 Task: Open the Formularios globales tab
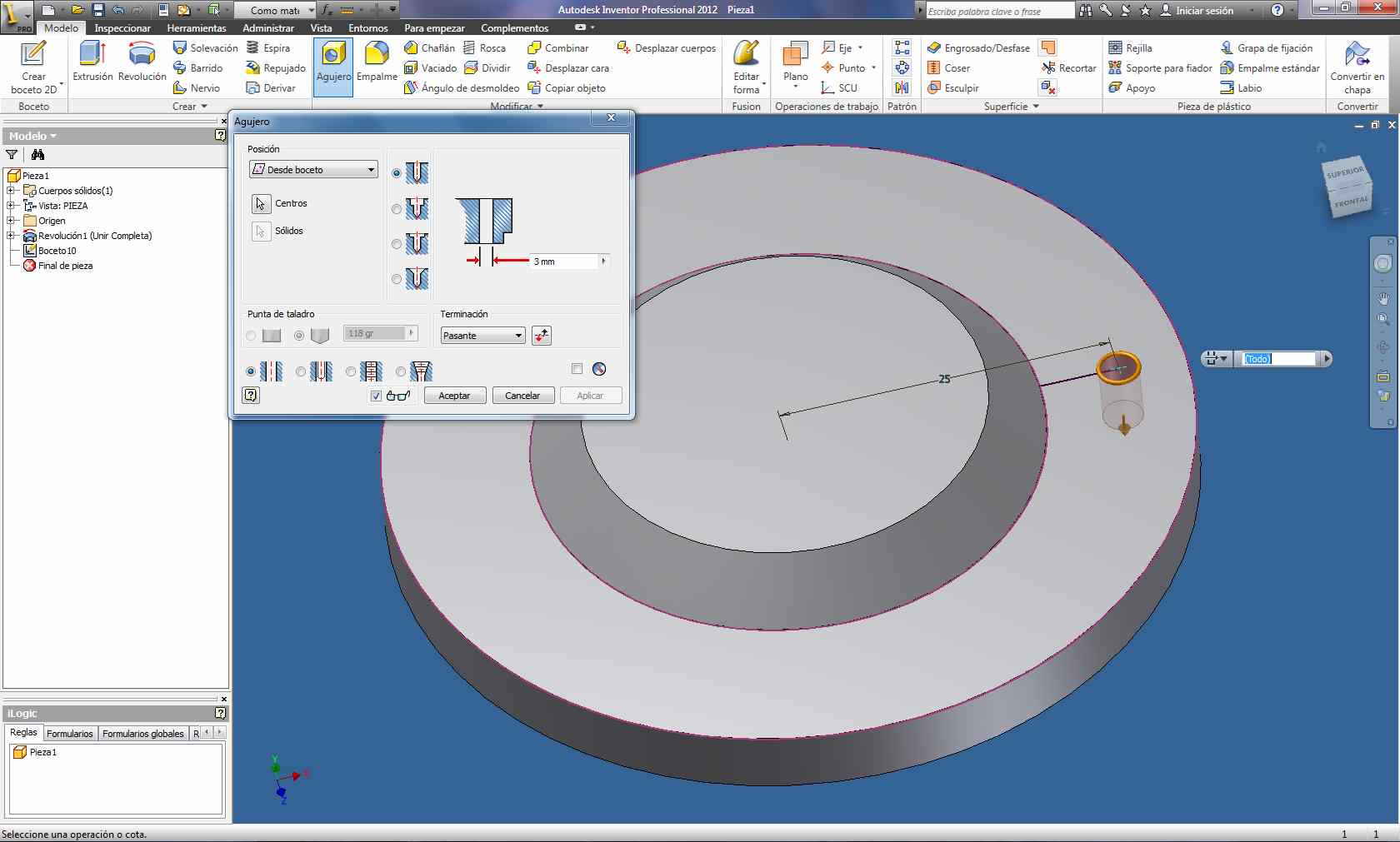pos(143,733)
